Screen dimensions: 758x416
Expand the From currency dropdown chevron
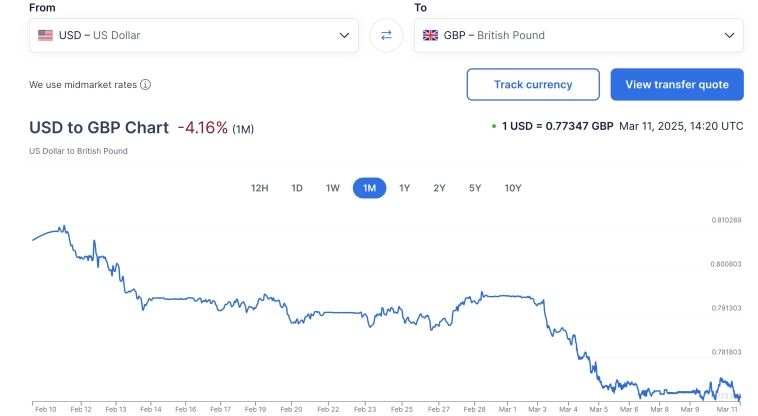tap(344, 35)
